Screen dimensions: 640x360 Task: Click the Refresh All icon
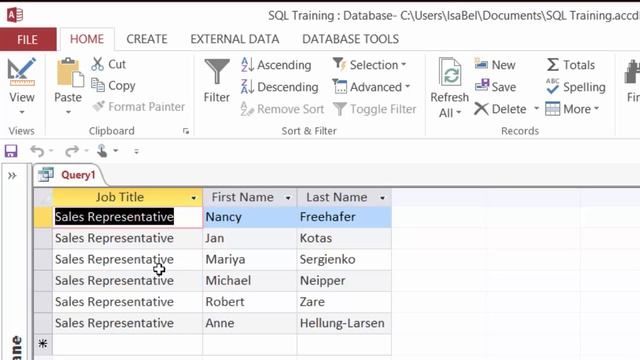coord(450,72)
